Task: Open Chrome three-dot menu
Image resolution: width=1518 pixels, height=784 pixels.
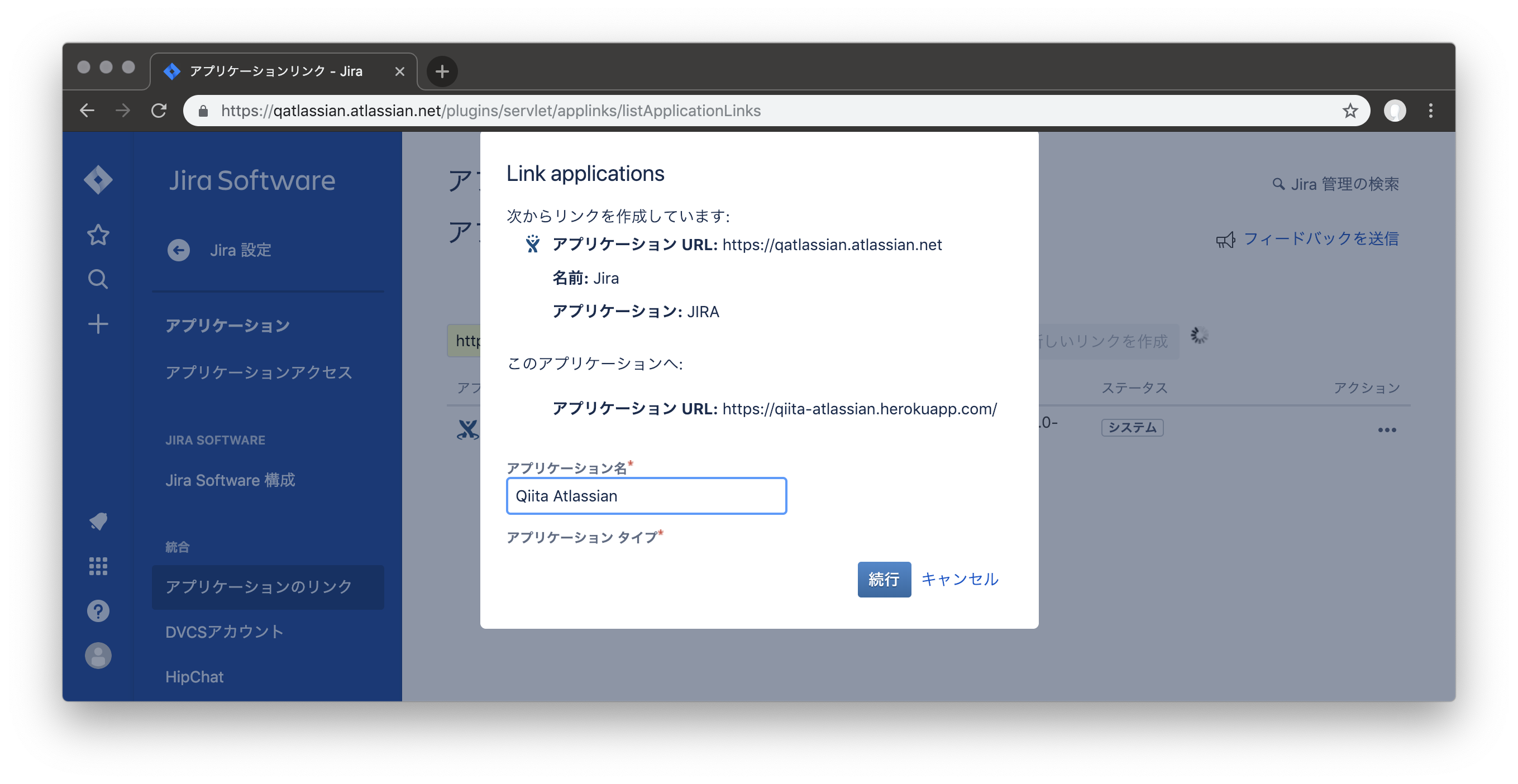Action: pyautogui.click(x=1431, y=110)
